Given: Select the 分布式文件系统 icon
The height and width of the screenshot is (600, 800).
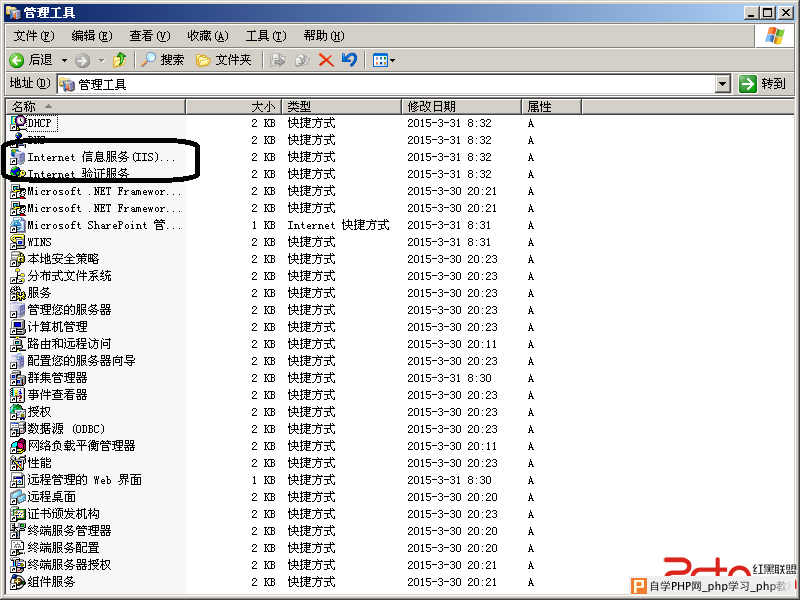Looking at the screenshot, I should (x=18, y=276).
